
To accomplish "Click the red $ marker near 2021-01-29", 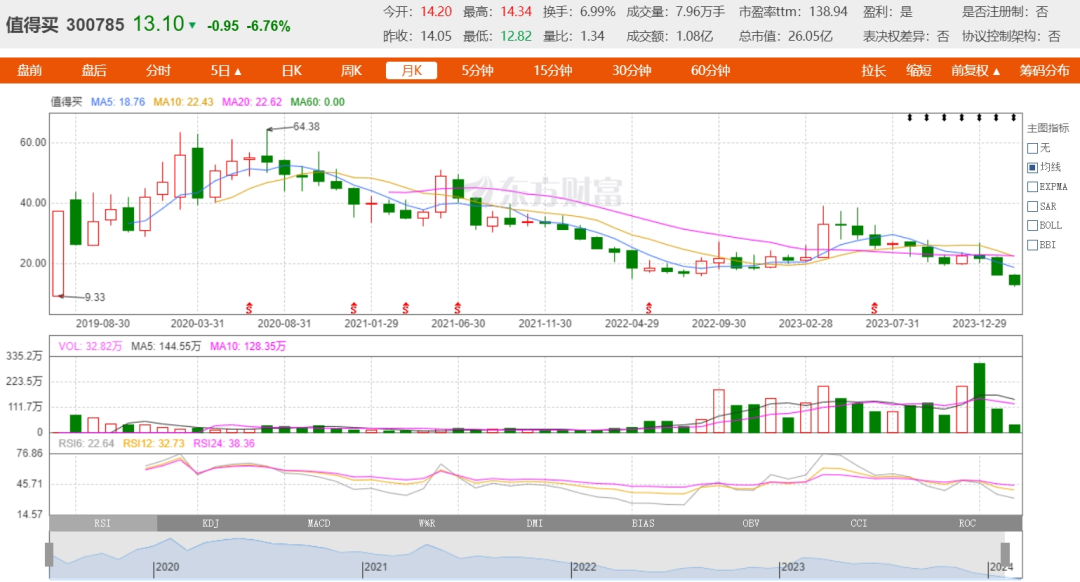I will (x=353, y=306).
